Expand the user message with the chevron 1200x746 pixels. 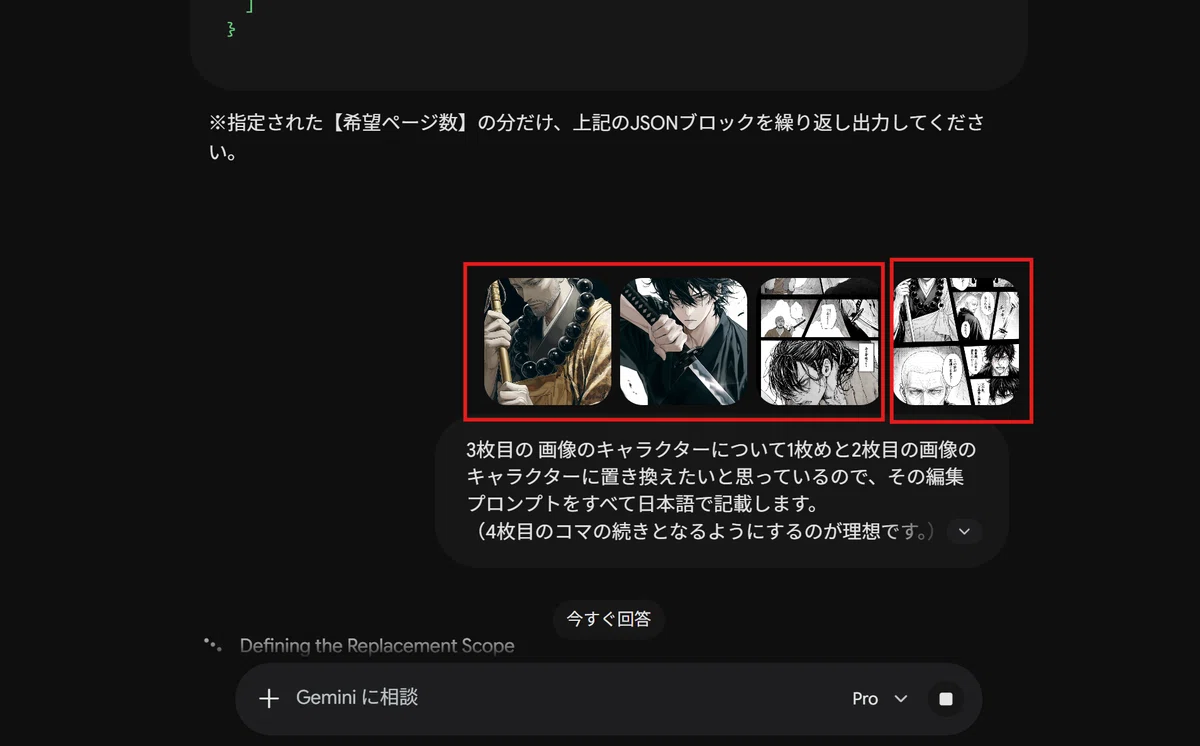(964, 531)
